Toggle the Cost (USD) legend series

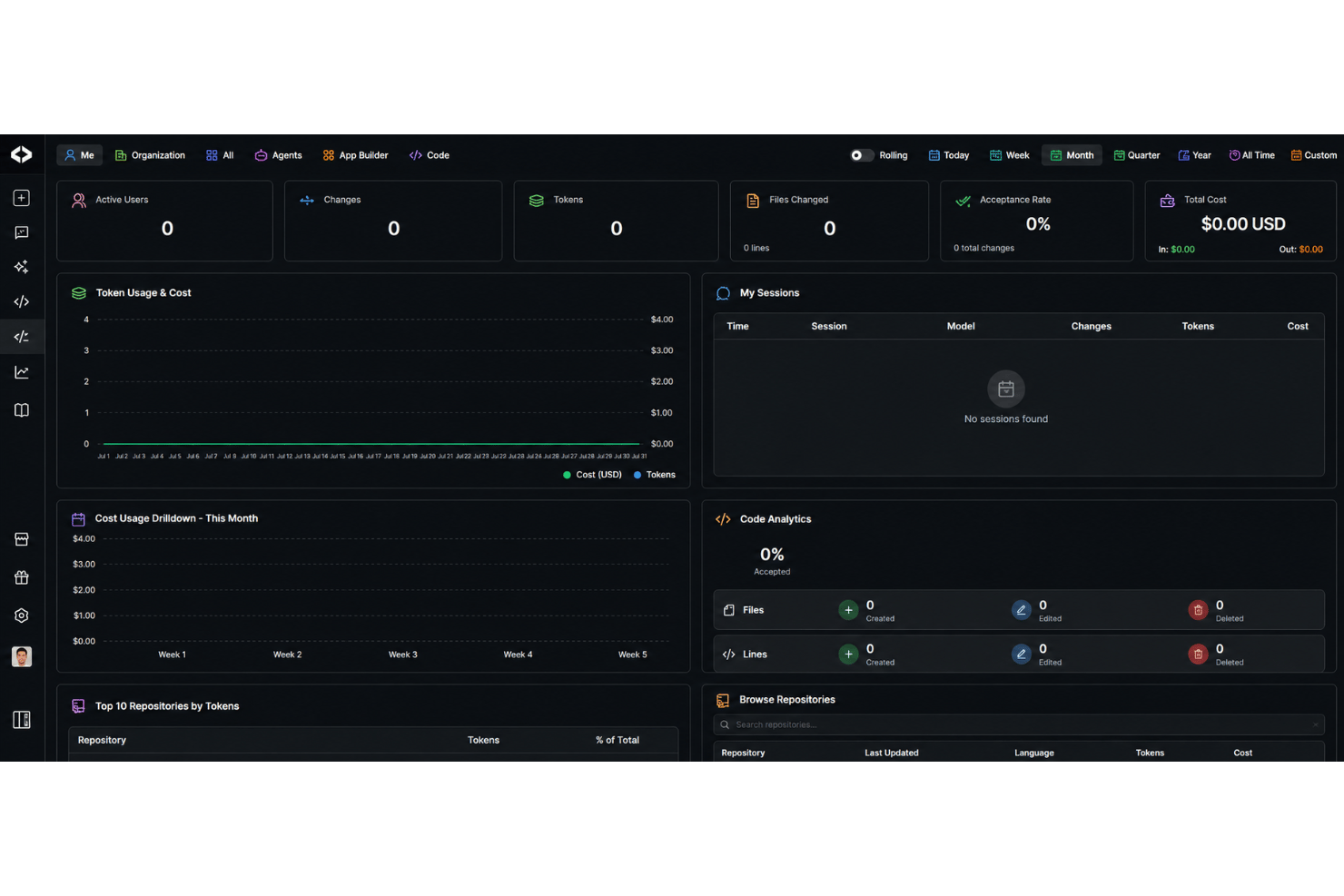592,475
